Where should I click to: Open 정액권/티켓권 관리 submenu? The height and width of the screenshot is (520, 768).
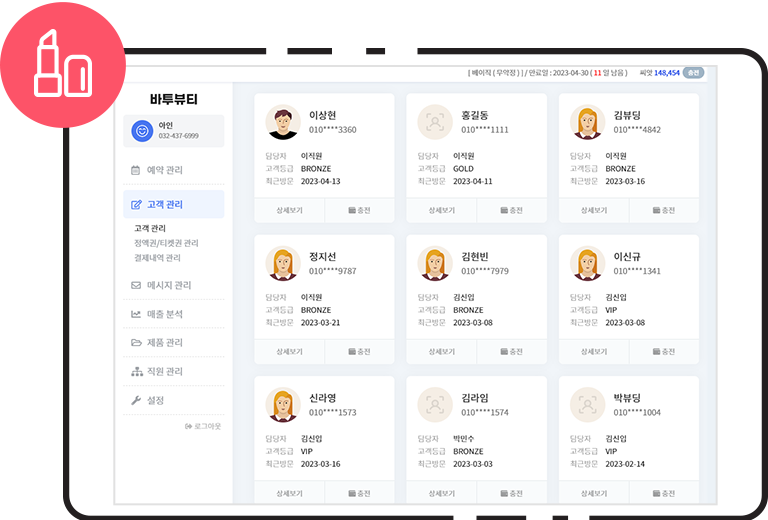point(166,243)
